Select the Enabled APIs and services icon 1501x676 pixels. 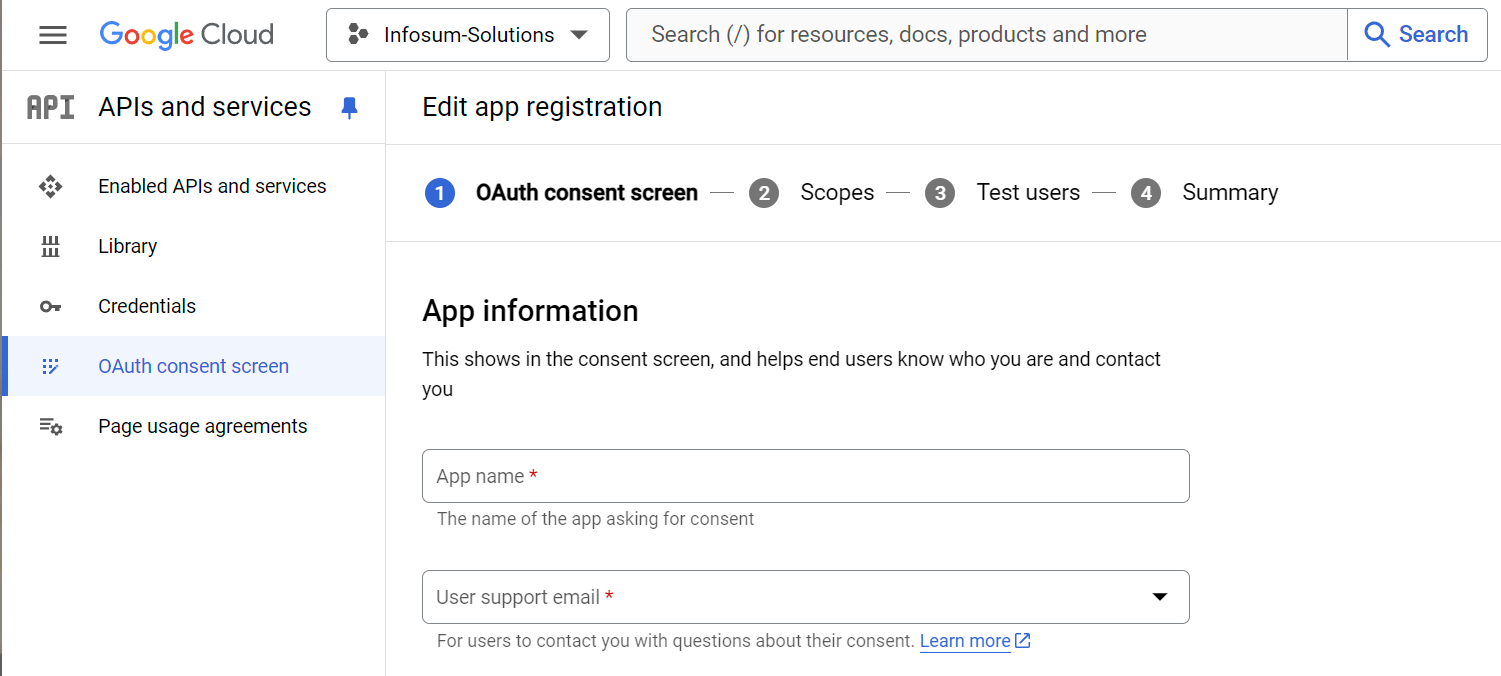[x=50, y=186]
